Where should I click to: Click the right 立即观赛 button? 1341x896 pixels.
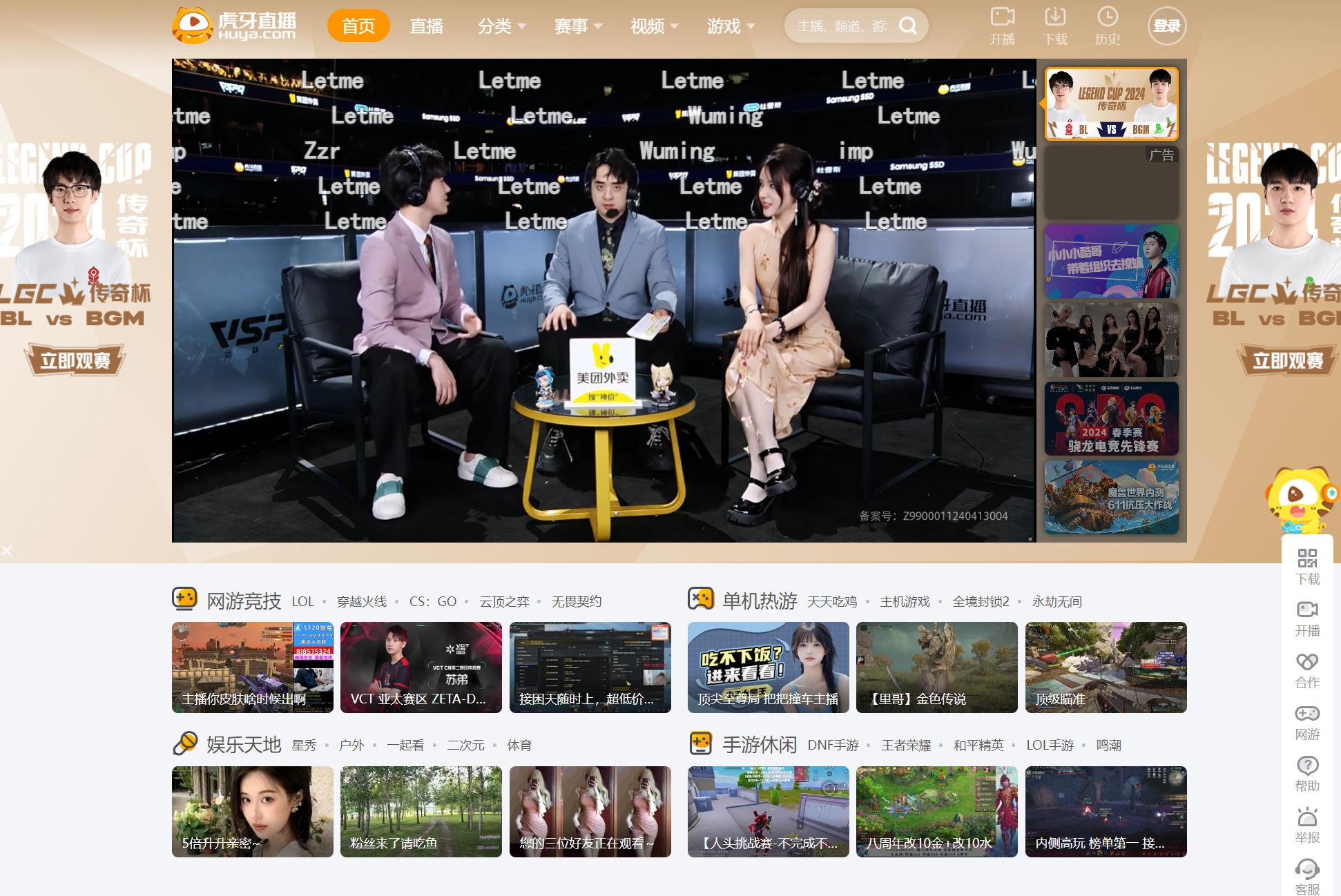(x=1287, y=360)
